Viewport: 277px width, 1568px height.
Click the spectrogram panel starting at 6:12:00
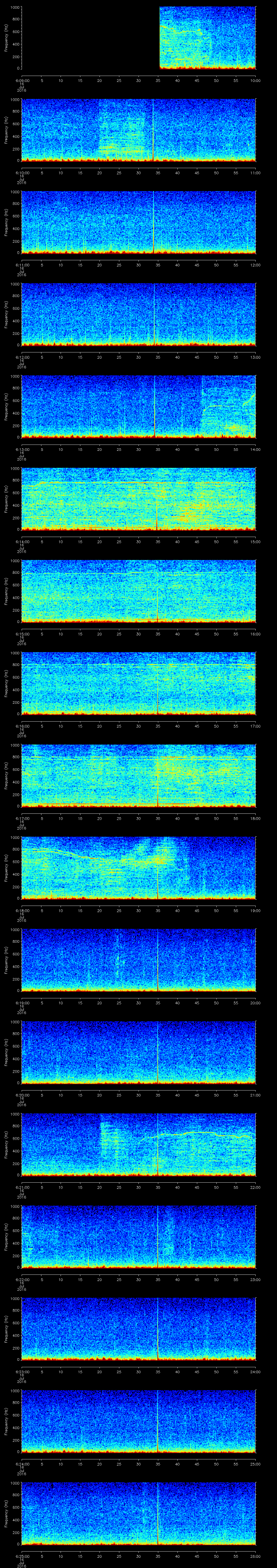(x=139, y=315)
